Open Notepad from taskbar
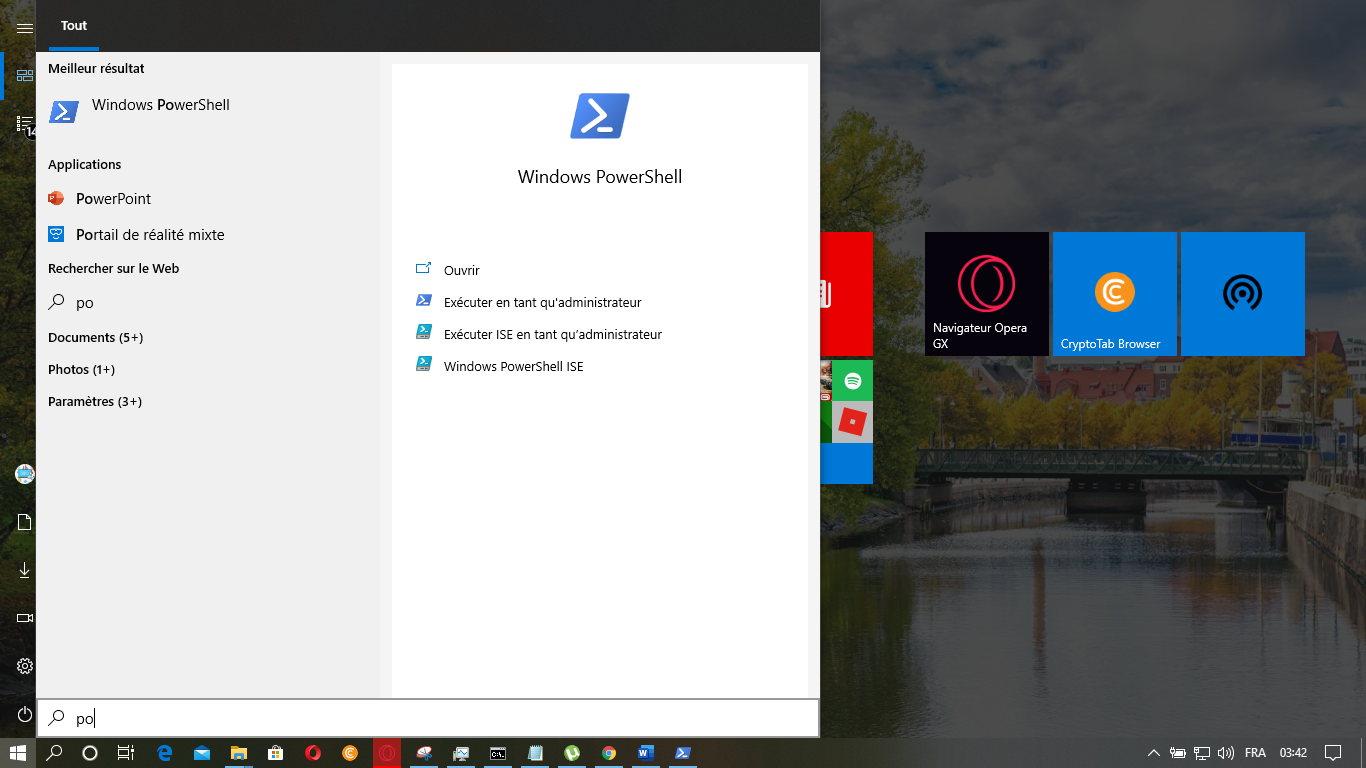The height and width of the screenshot is (768, 1366). [x=535, y=753]
